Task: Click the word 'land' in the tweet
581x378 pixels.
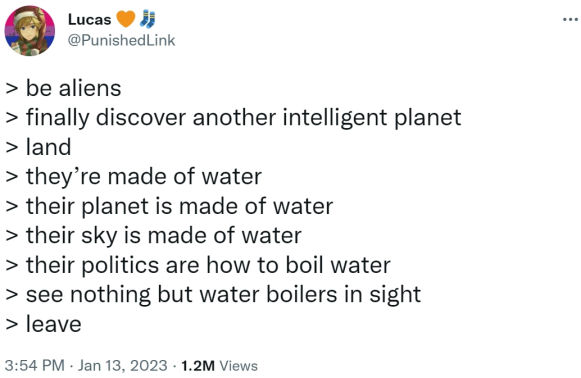Action: [49, 147]
